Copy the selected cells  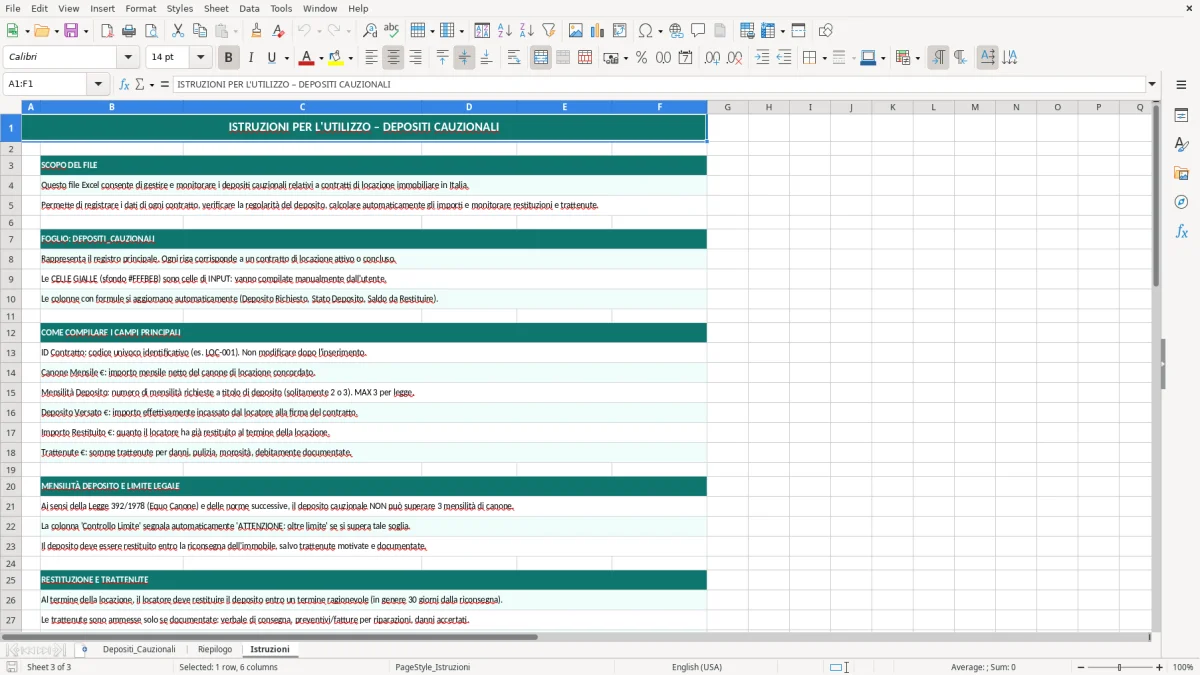click(x=200, y=31)
